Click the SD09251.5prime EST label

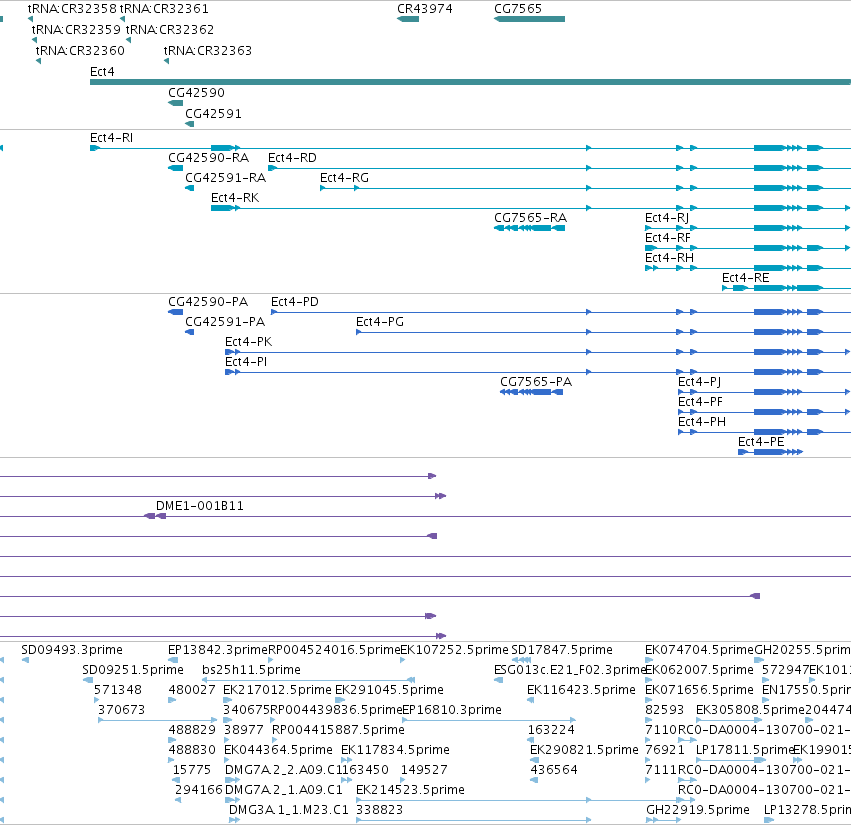pos(133,670)
